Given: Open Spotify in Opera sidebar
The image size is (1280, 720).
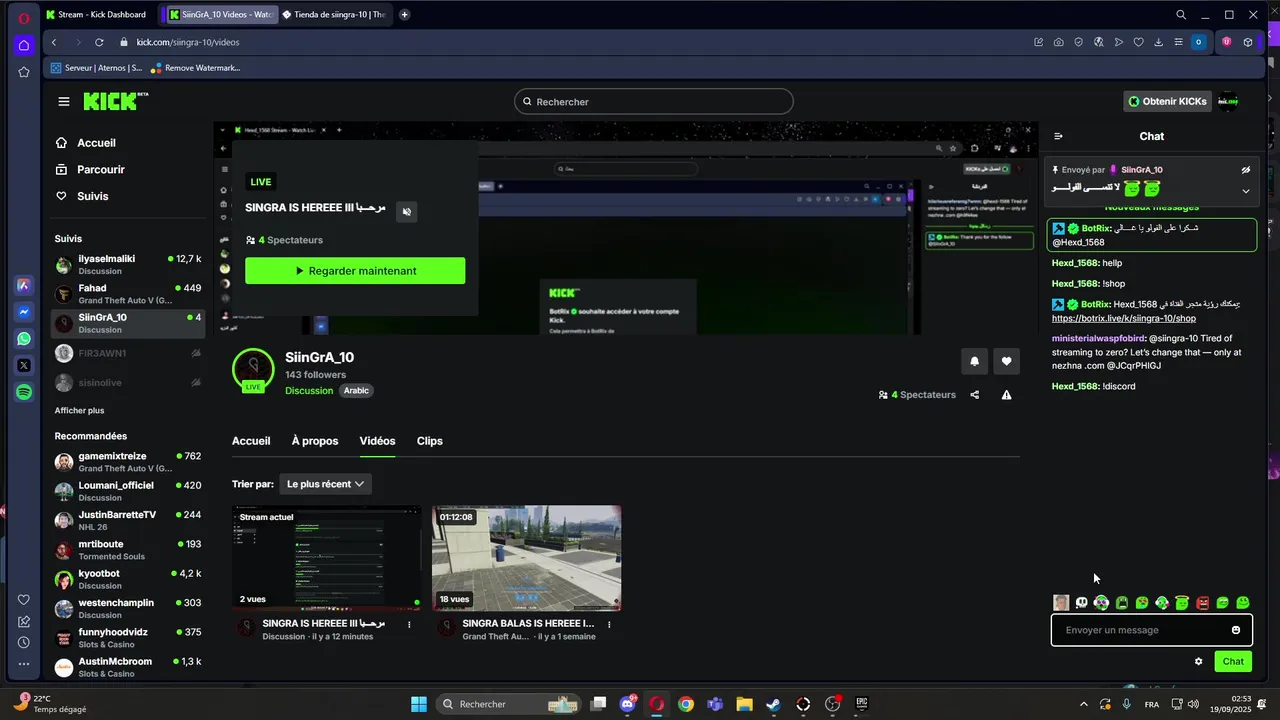Looking at the screenshot, I should point(24,393).
